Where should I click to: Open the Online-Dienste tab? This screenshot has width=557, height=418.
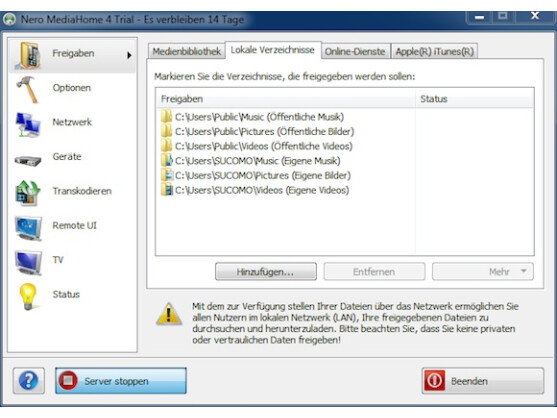point(355,51)
